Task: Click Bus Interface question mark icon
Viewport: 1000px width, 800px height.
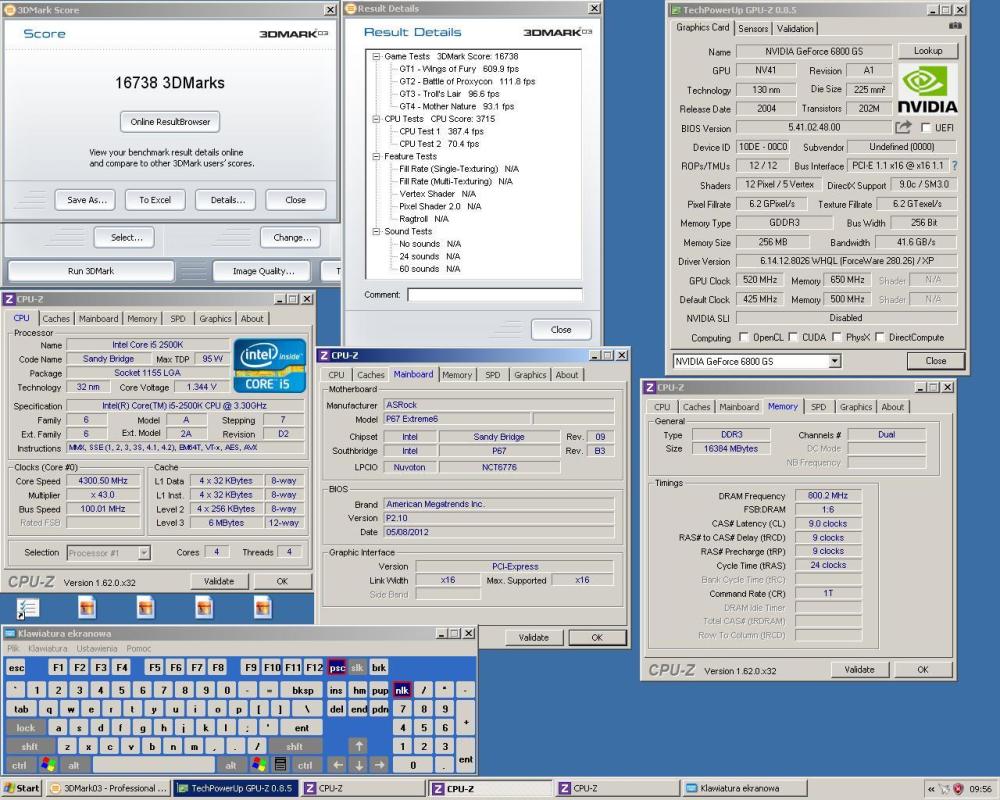Action: coord(955,166)
